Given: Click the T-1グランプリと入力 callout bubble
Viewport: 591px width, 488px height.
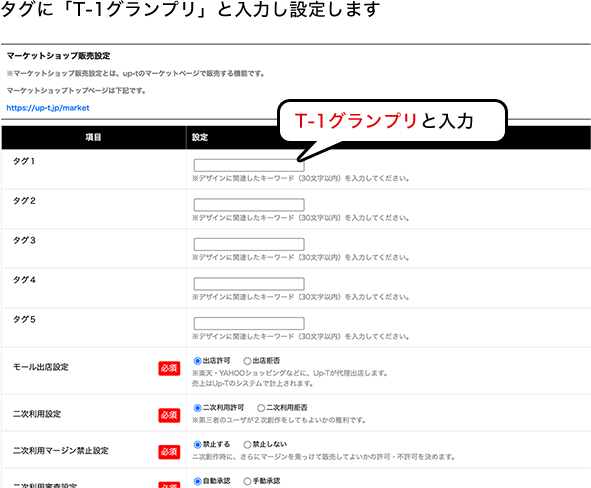Looking at the screenshot, I should pos(392,121).
